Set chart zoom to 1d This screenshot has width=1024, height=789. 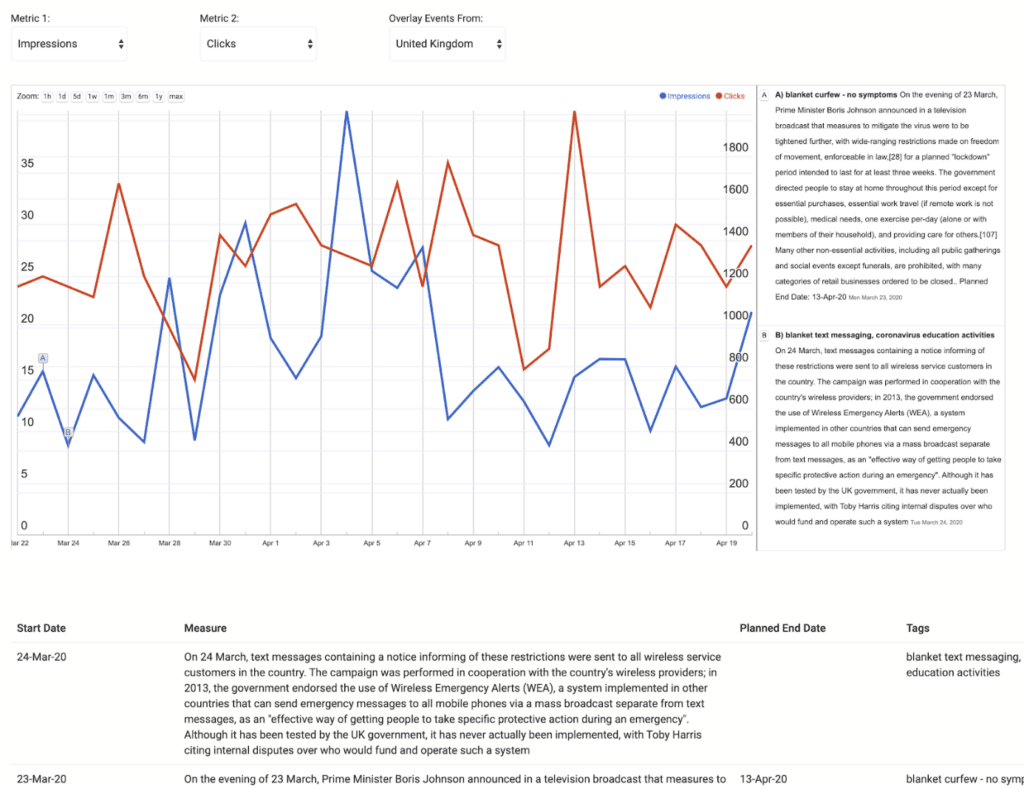click(62, 97)
